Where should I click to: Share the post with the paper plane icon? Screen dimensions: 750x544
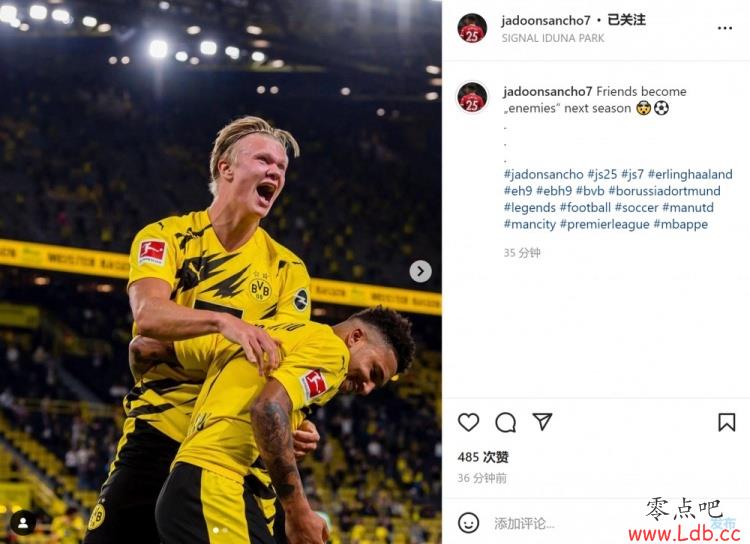(542, 422)
